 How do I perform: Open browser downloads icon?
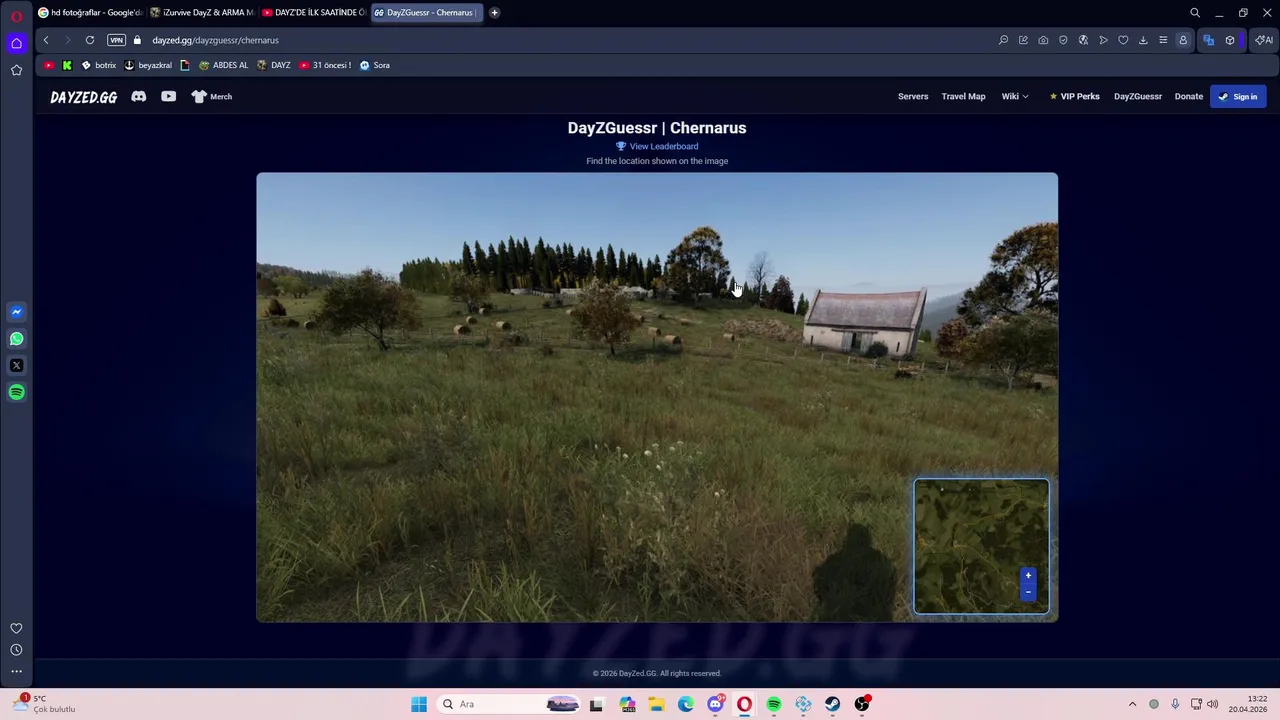(x=1143, y=40)
